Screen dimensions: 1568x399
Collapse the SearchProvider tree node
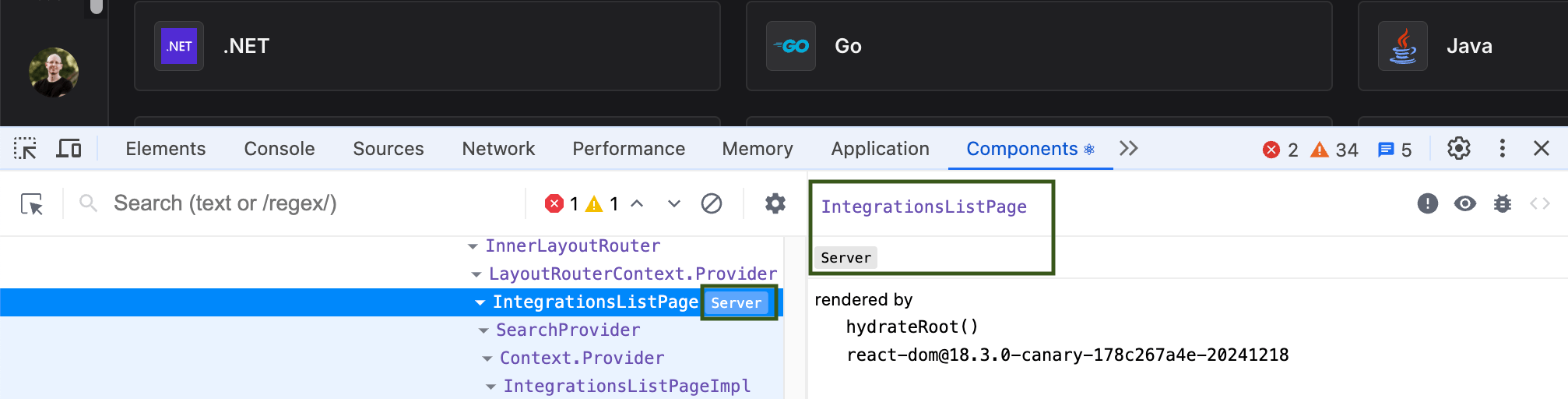pyautogui.click(x=483, y=330)
